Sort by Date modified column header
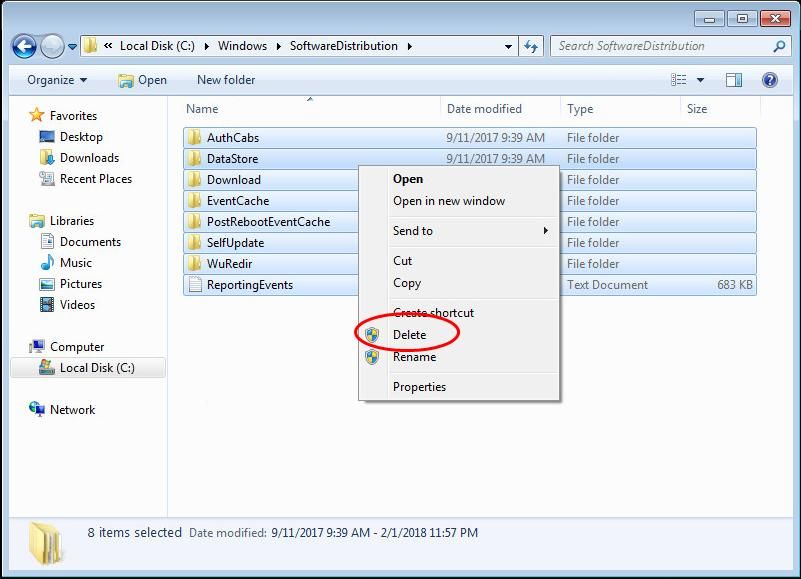The width and height of the screenshot is (801, 579). click(500, 109)
